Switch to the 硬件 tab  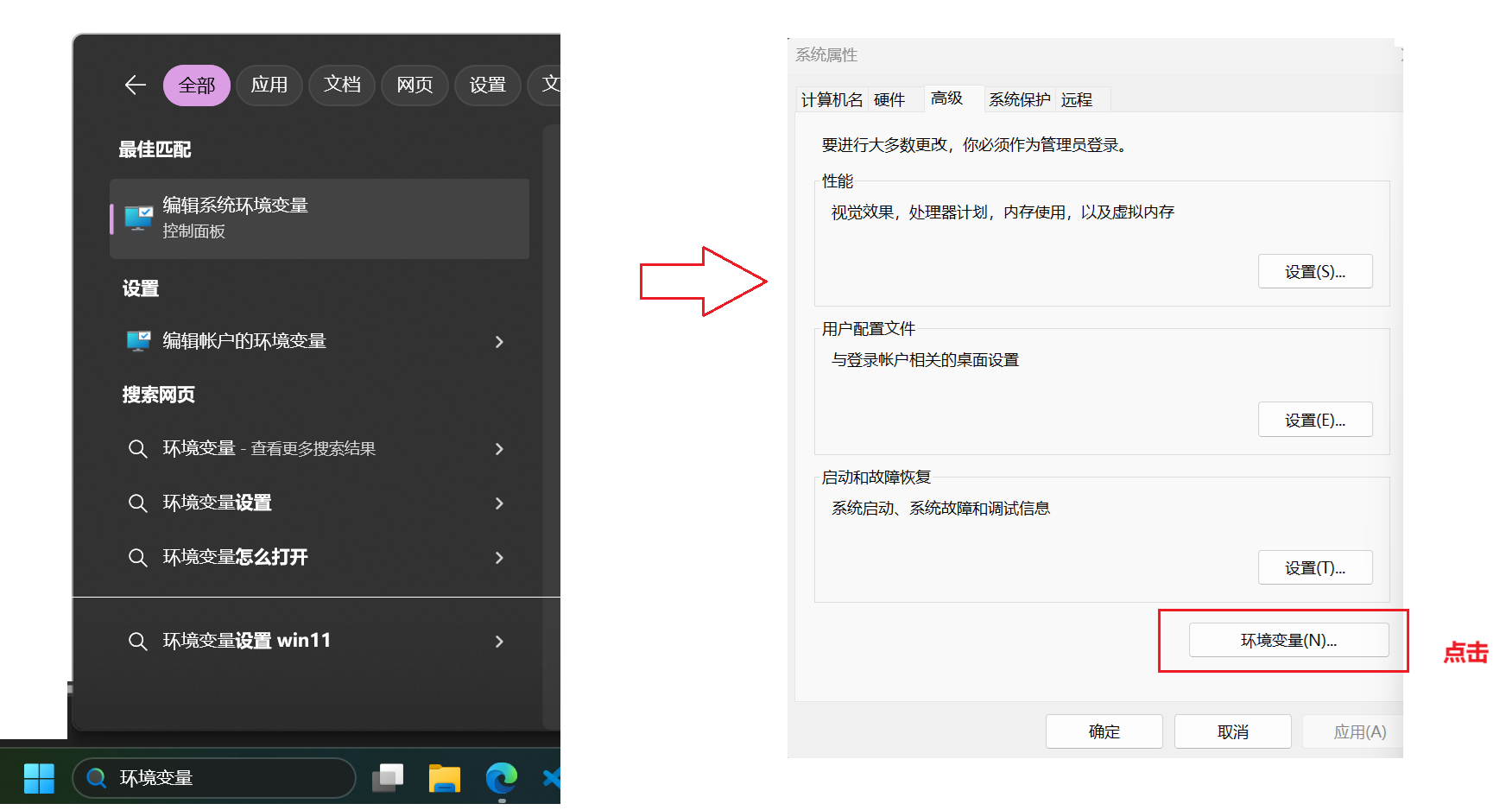[889, 100]
